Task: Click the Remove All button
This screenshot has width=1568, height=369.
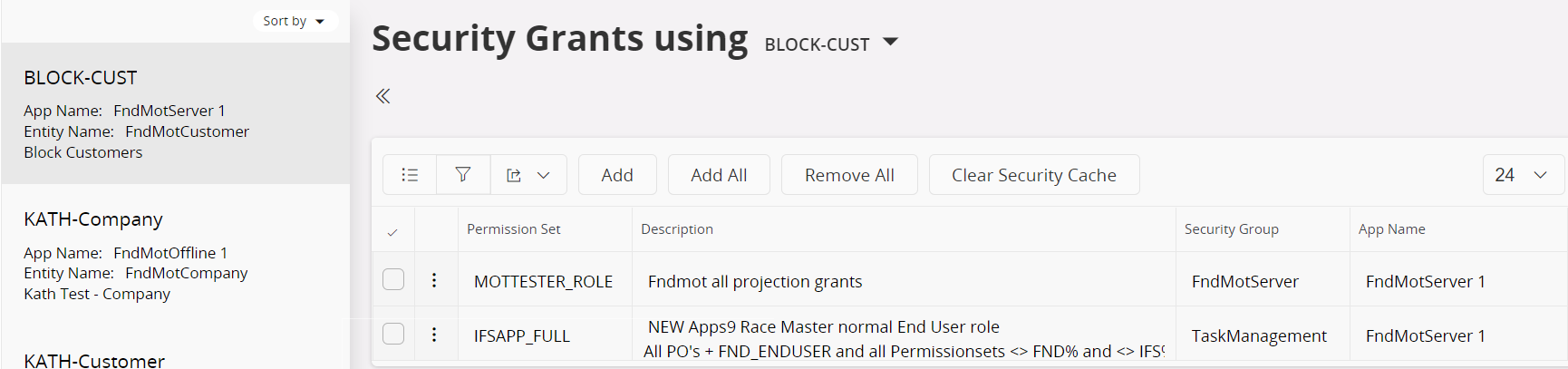Action: 849,175
